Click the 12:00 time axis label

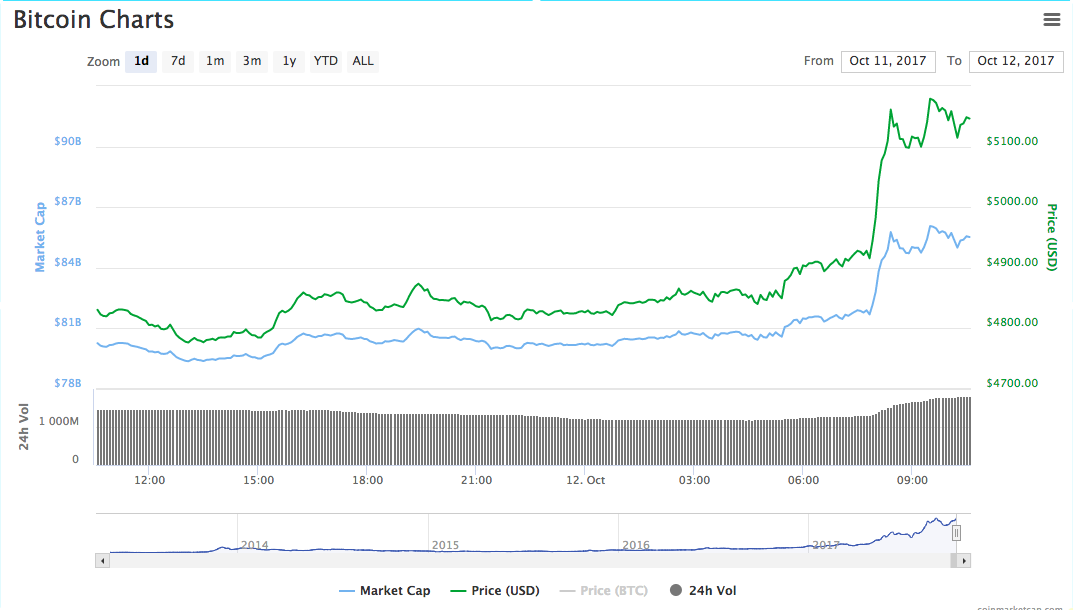(x=149, y=480)
